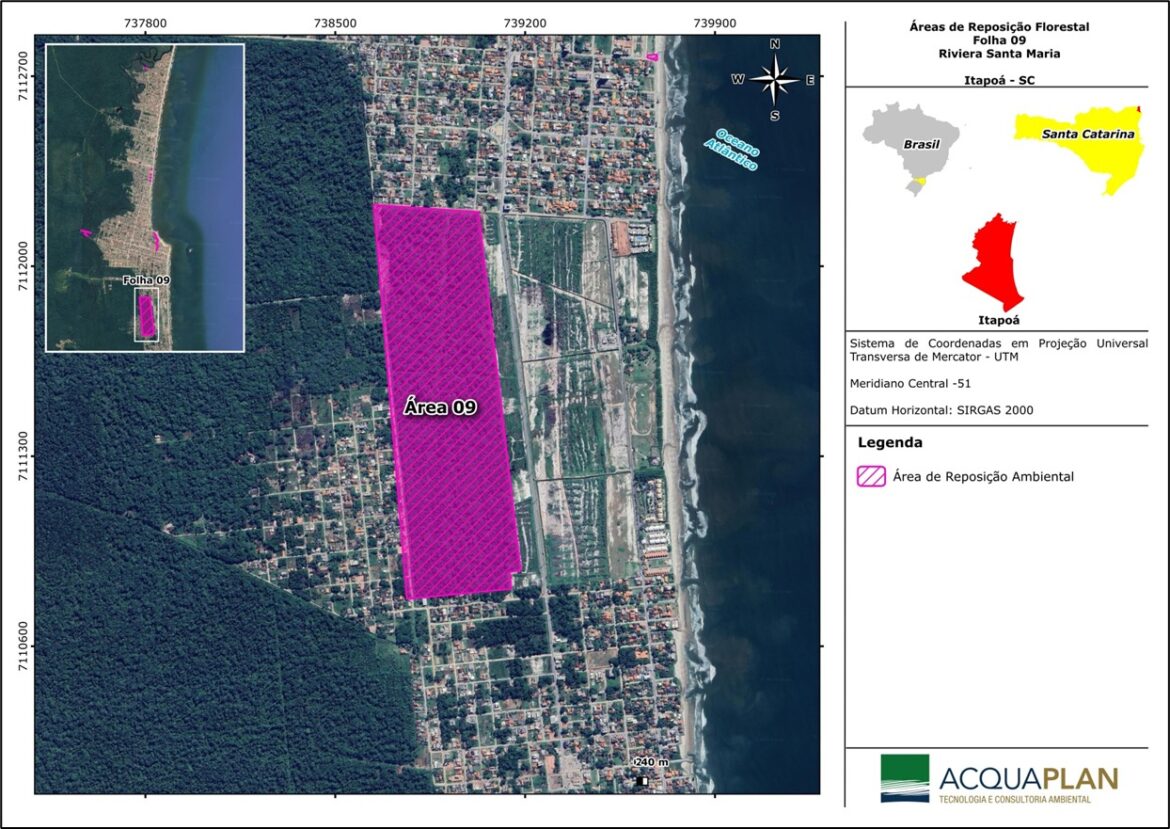The width and height of the screenshot is (1170, 829).
Task: Click the ACQUAPLAN company name text
Action: tap(1029, 778)
